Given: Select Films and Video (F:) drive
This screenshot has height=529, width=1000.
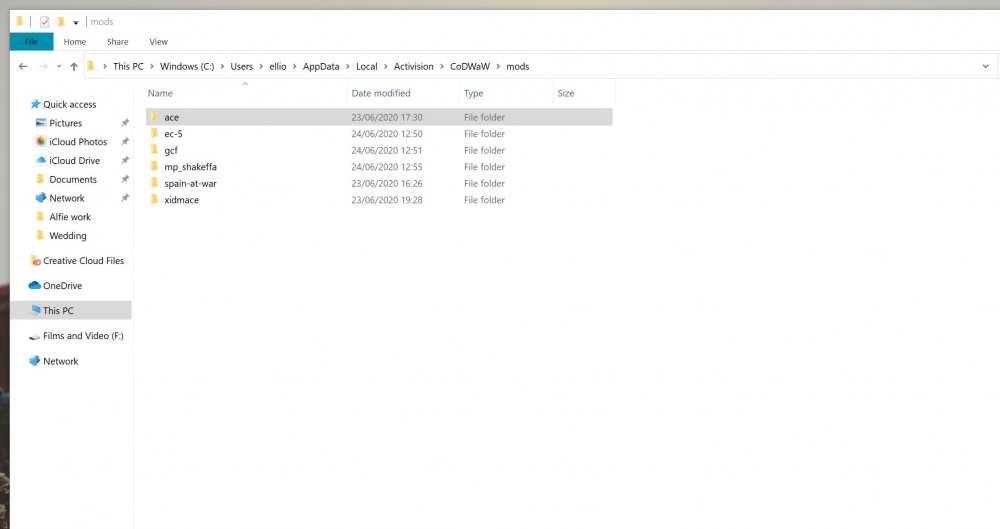Looking at the screenshot, I should pyautogui.click(x=82, y=336).
